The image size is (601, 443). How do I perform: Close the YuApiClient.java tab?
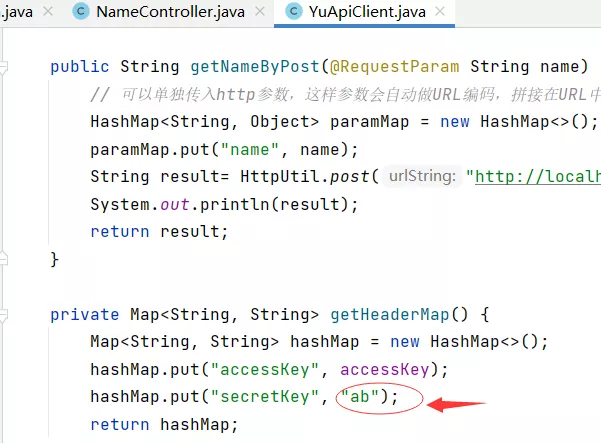pyautogui.click(x=440, y=11)
